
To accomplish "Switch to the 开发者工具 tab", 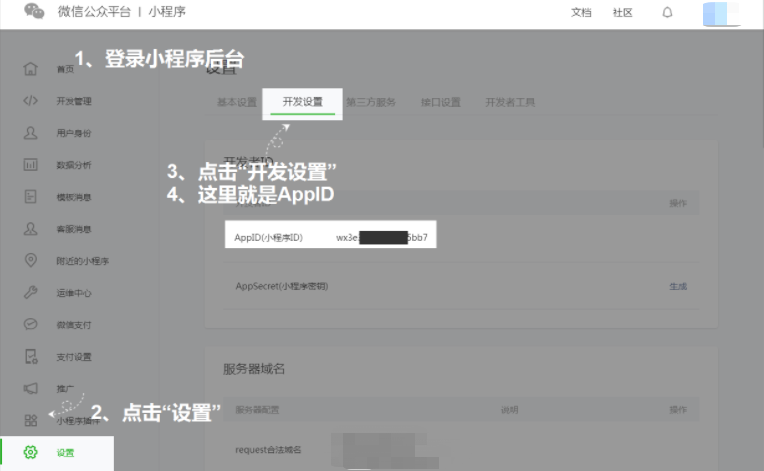I will tap(510, 102).
